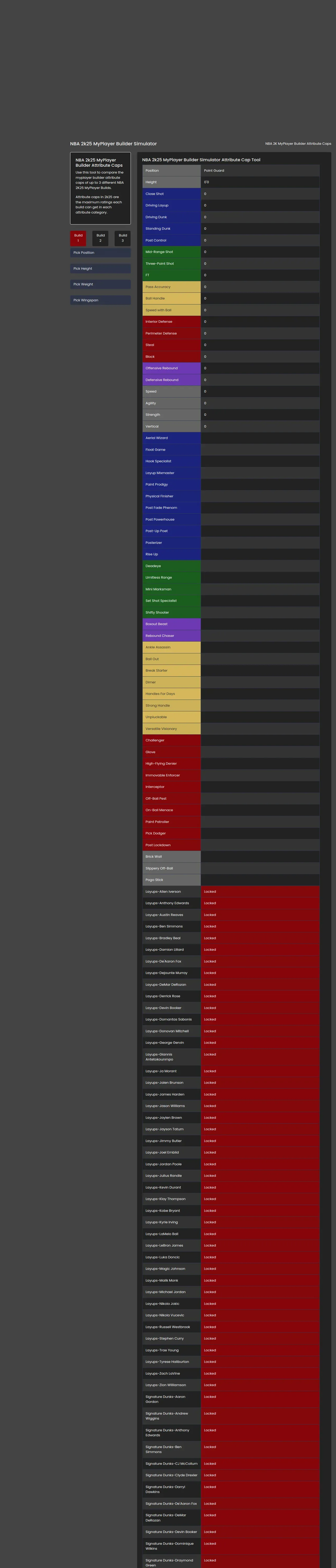Click the Dimer badge row
Image resolution: width=336 pixels, height=1568 pixels.
coord(231,682)
